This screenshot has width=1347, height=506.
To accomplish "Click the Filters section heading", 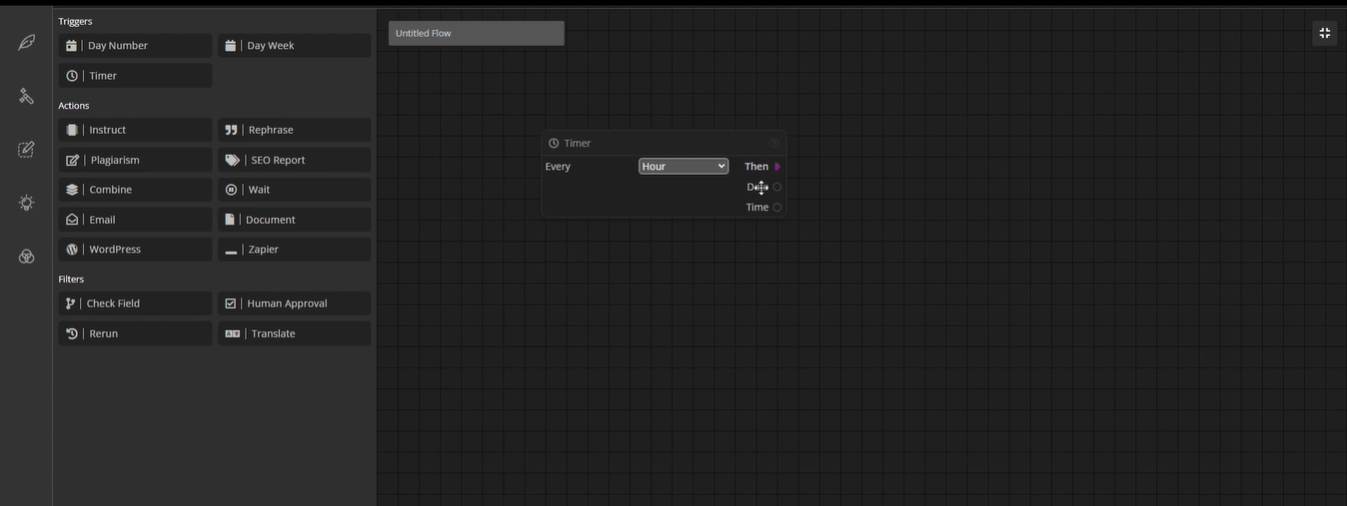I will pyautogui.click(x=71, y=279).
